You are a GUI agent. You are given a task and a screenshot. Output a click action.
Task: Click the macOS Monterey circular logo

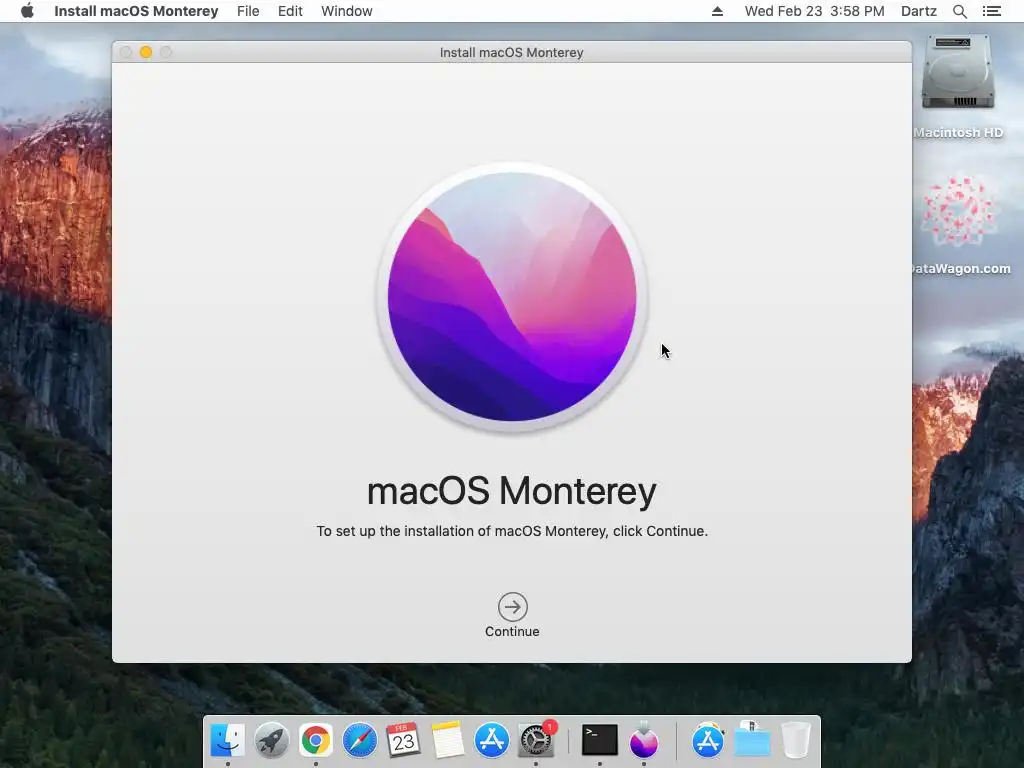pyautogui.click(x=512, y=296)
